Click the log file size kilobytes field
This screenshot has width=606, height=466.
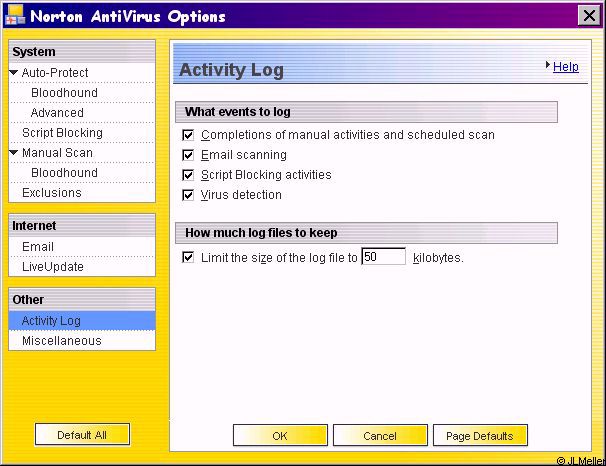tap(383, 257)
